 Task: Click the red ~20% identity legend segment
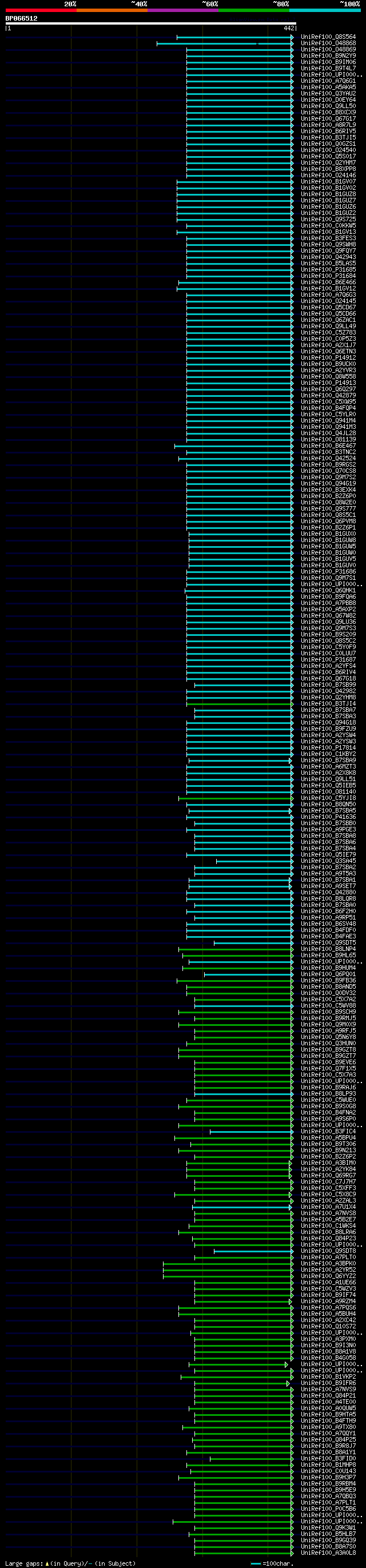[x=41, y=10]
